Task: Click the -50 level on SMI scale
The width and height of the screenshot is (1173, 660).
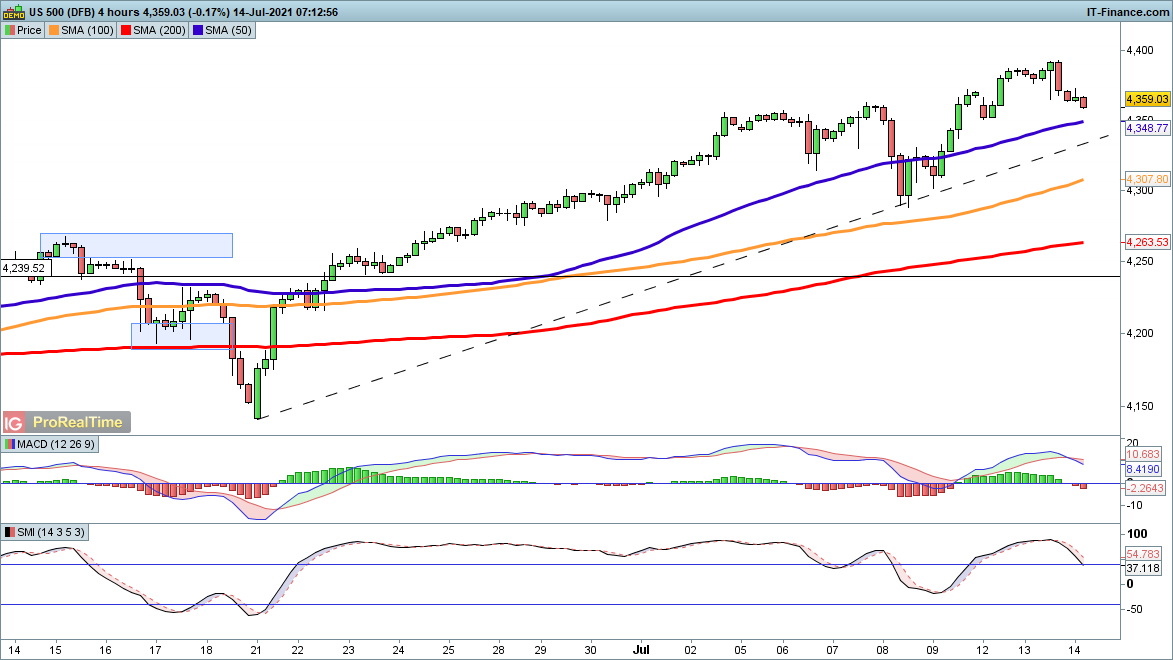Action: [1136, 610]
